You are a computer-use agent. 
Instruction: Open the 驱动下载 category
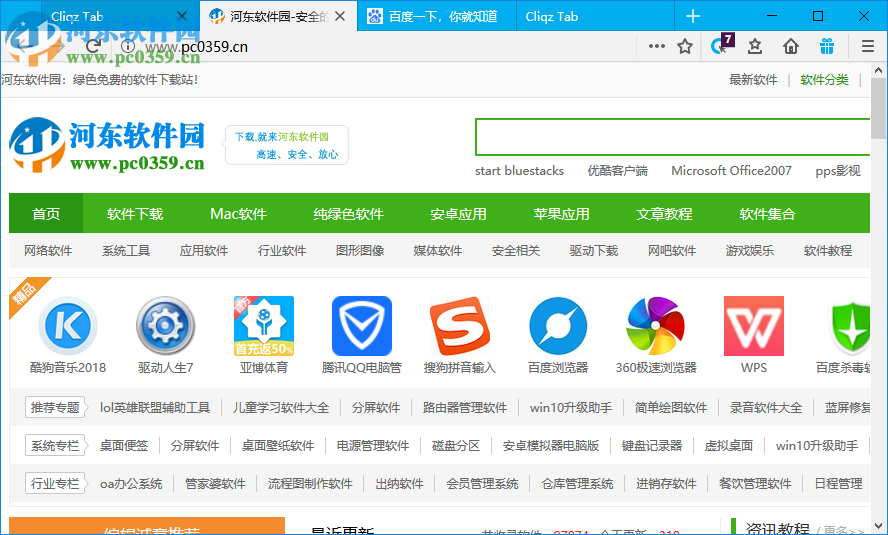(x=594, y=250)
